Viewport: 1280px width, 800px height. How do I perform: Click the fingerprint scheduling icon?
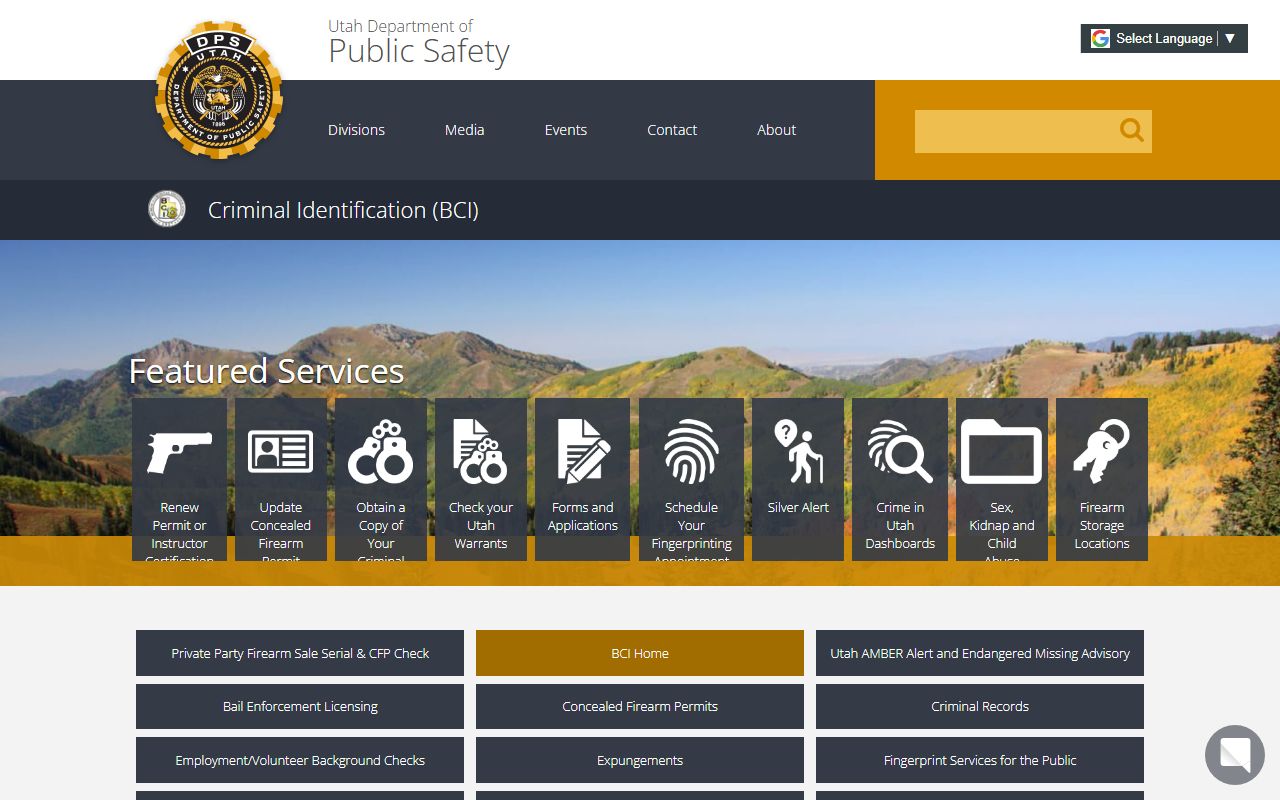(692, 451)
